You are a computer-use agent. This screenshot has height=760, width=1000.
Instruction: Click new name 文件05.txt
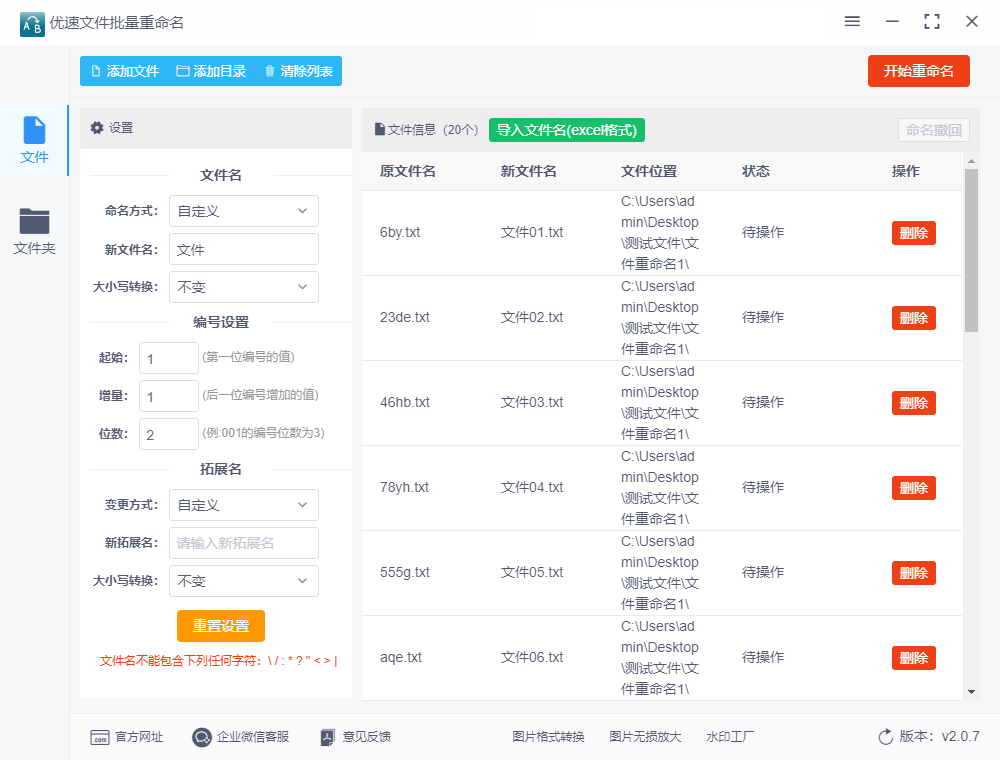[x=532, y=573]
